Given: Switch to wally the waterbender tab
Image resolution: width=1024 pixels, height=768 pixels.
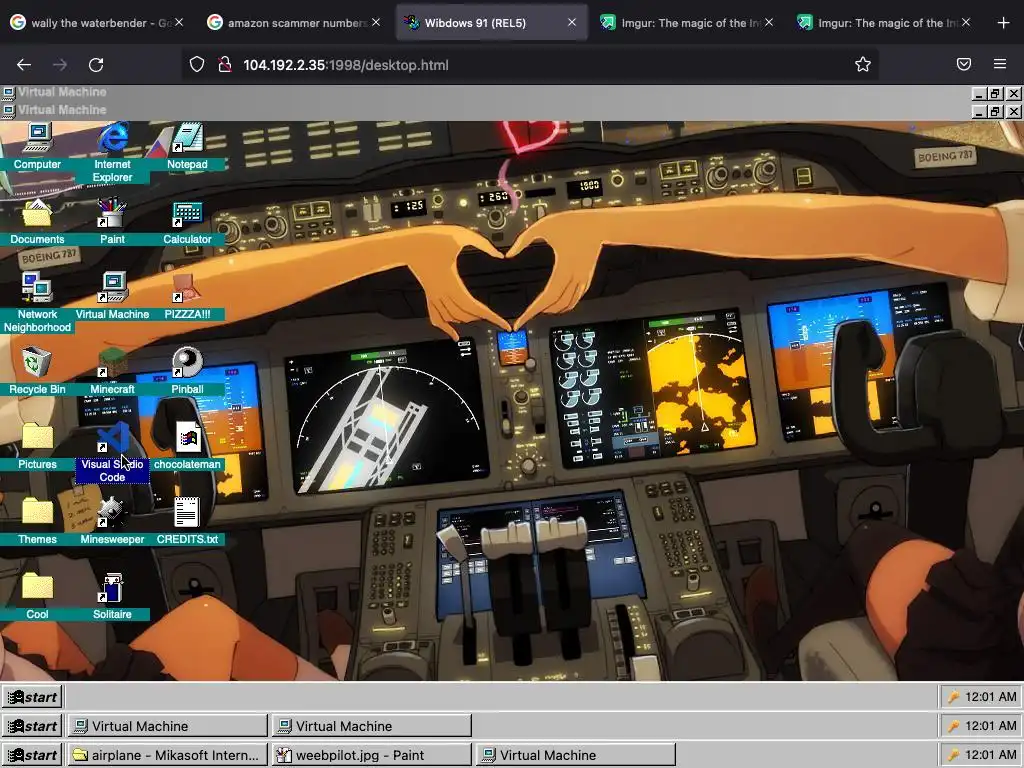Looking at the screenshot, I should [x=98, y=23].
